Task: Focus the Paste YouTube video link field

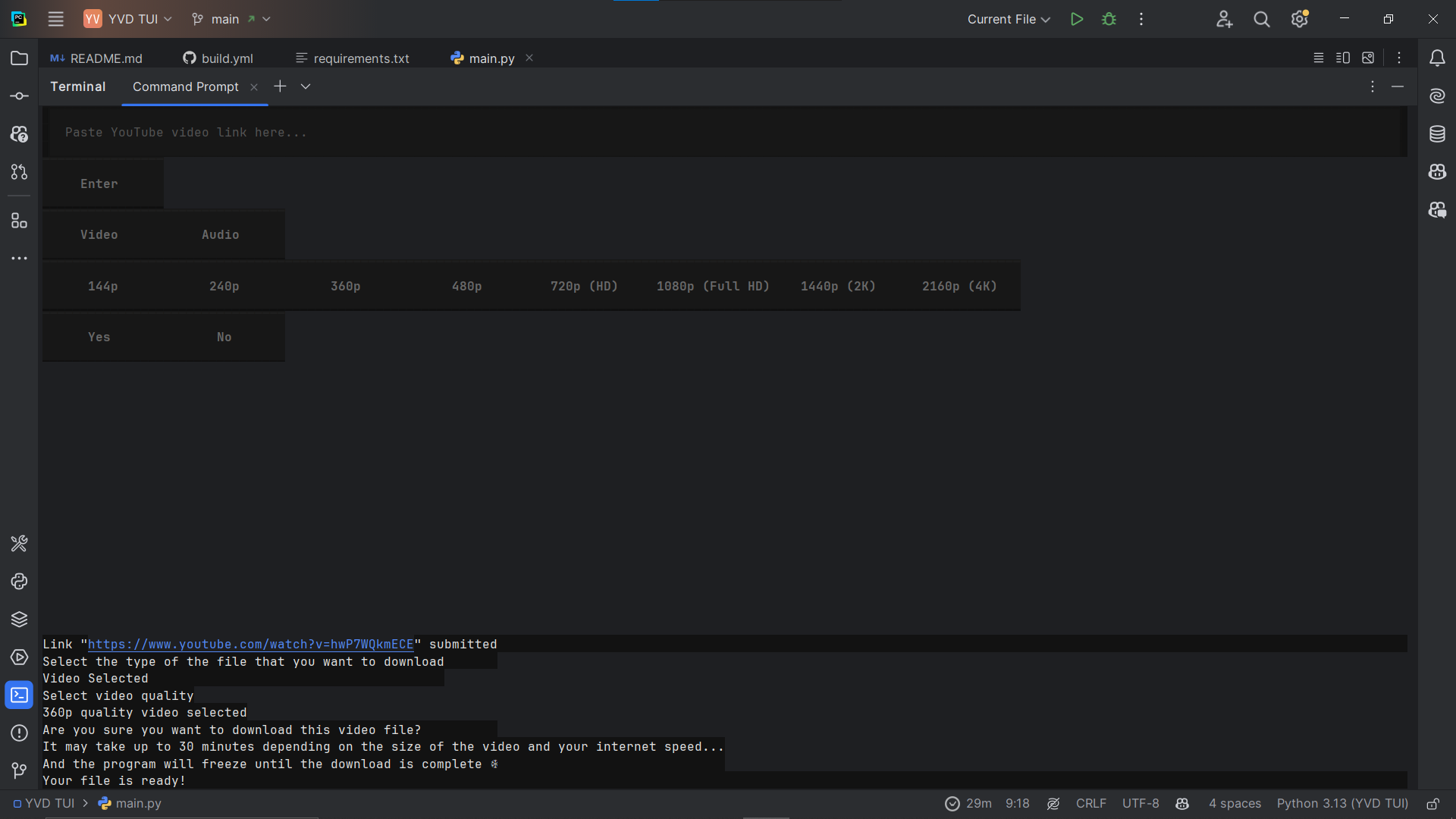Action: coord(725,132)
